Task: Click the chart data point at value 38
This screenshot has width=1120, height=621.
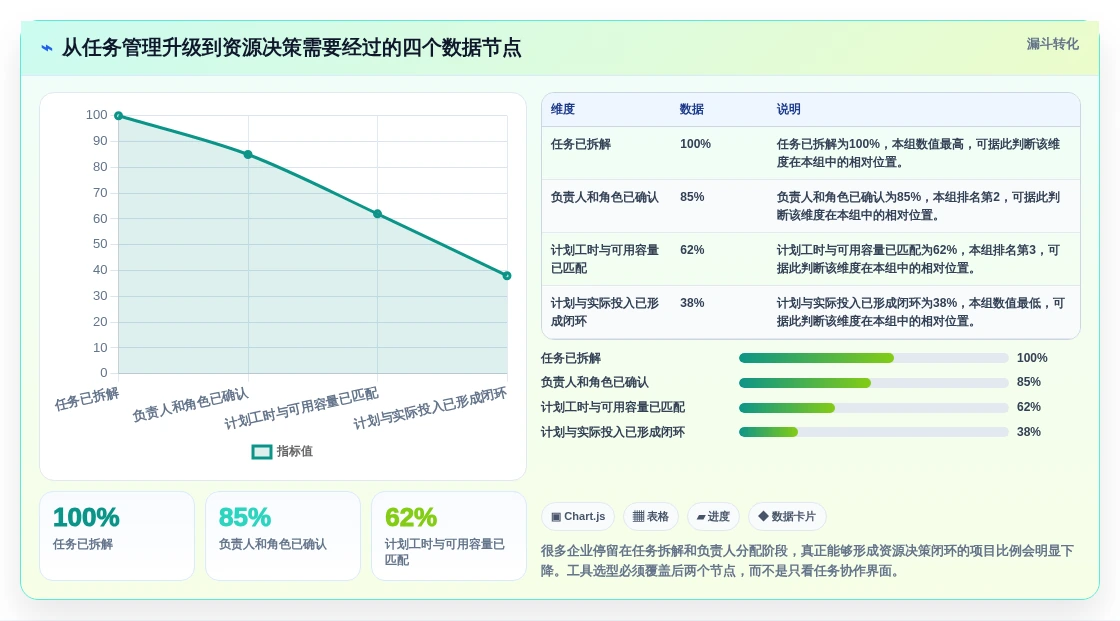Action: 507,276
